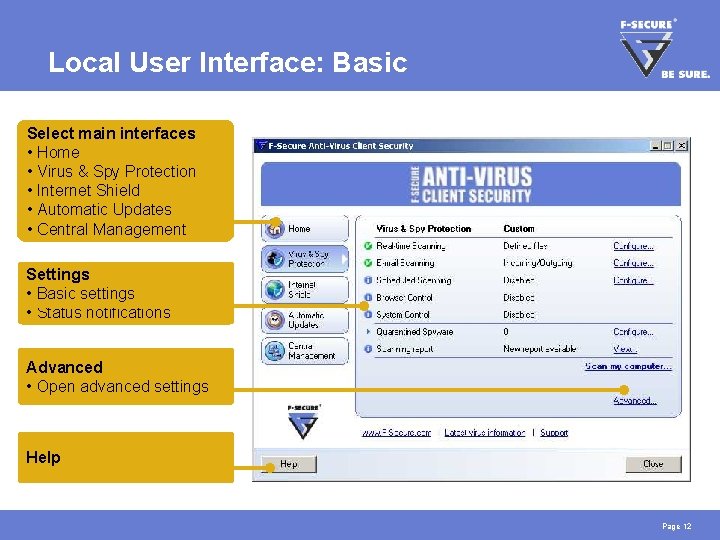Switch to the Home tab
This screenshot has width=720, height=540.
tap(305, 228)
